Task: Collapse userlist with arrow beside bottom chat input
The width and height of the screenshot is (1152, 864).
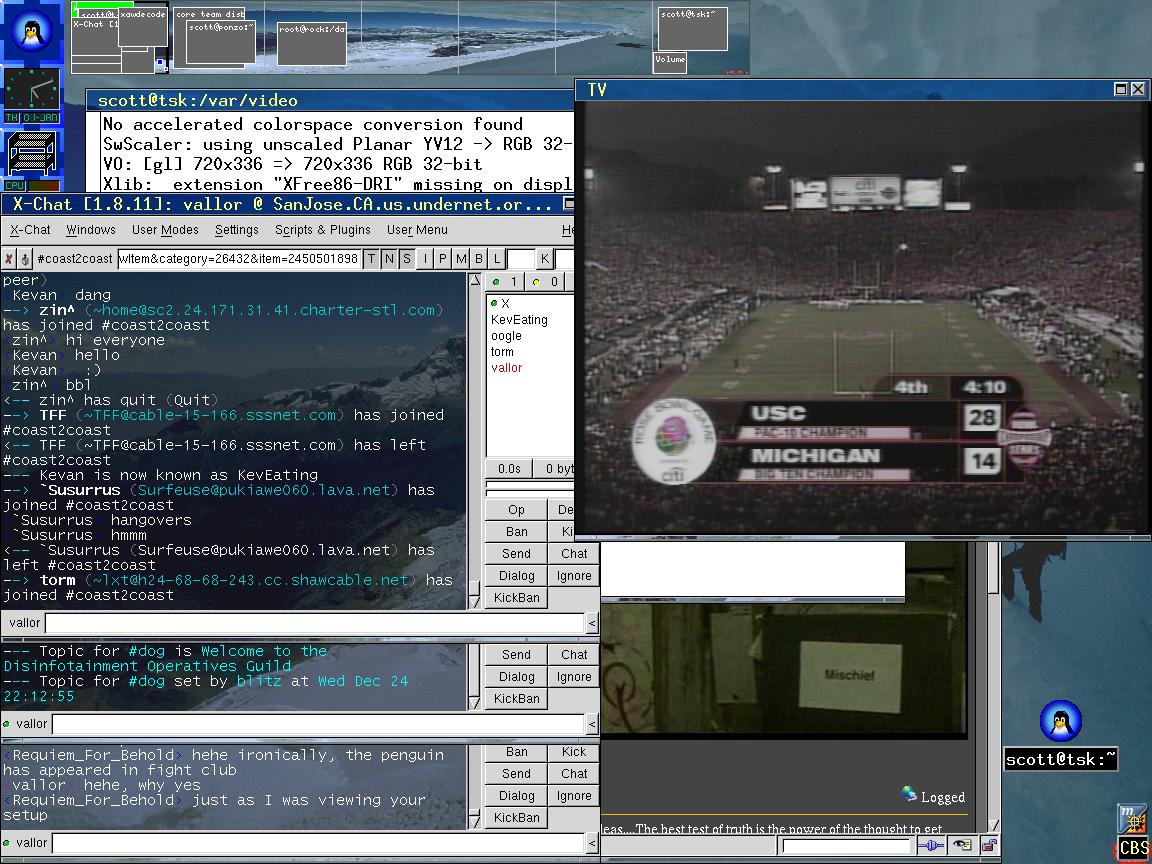Action: pos(591,843)
